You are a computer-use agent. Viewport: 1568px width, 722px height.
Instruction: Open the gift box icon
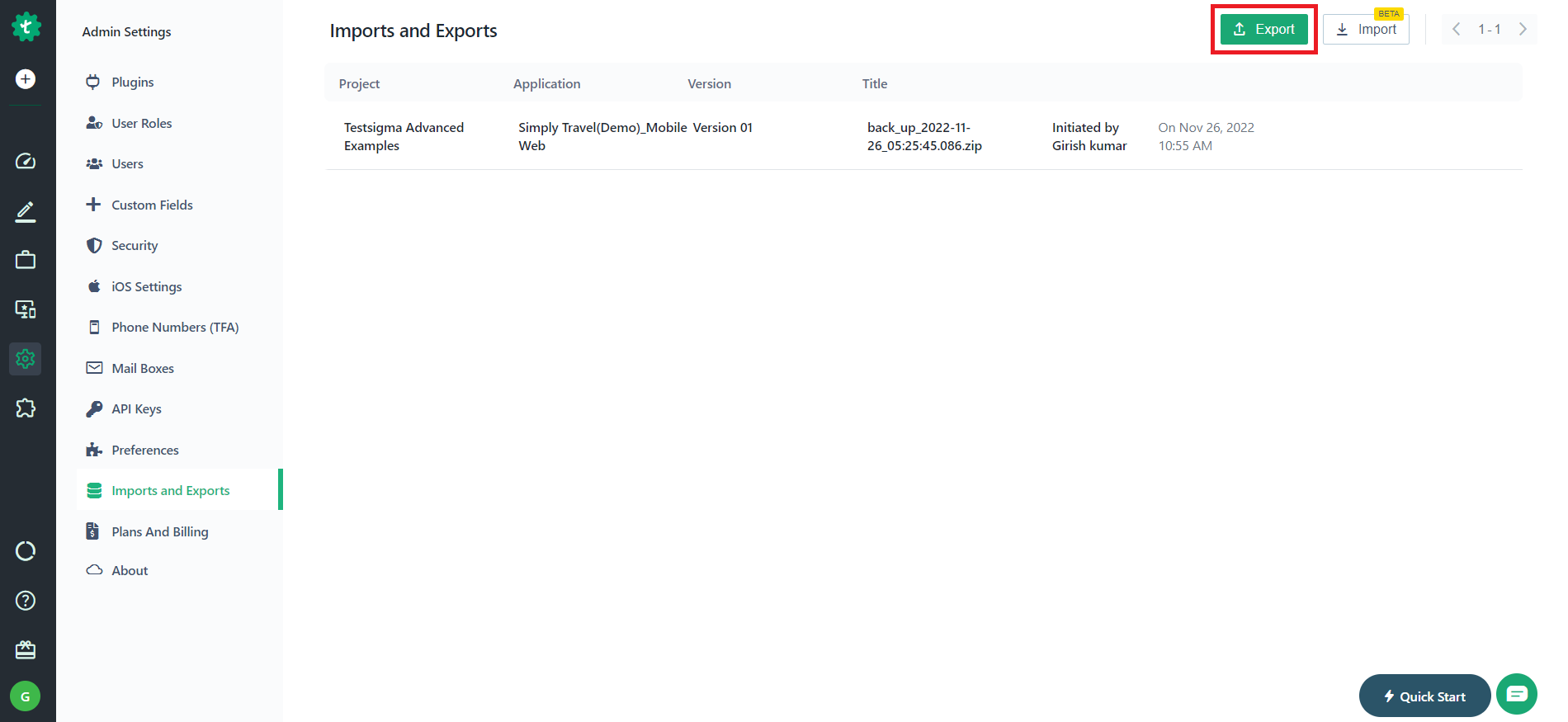point(26,650)
